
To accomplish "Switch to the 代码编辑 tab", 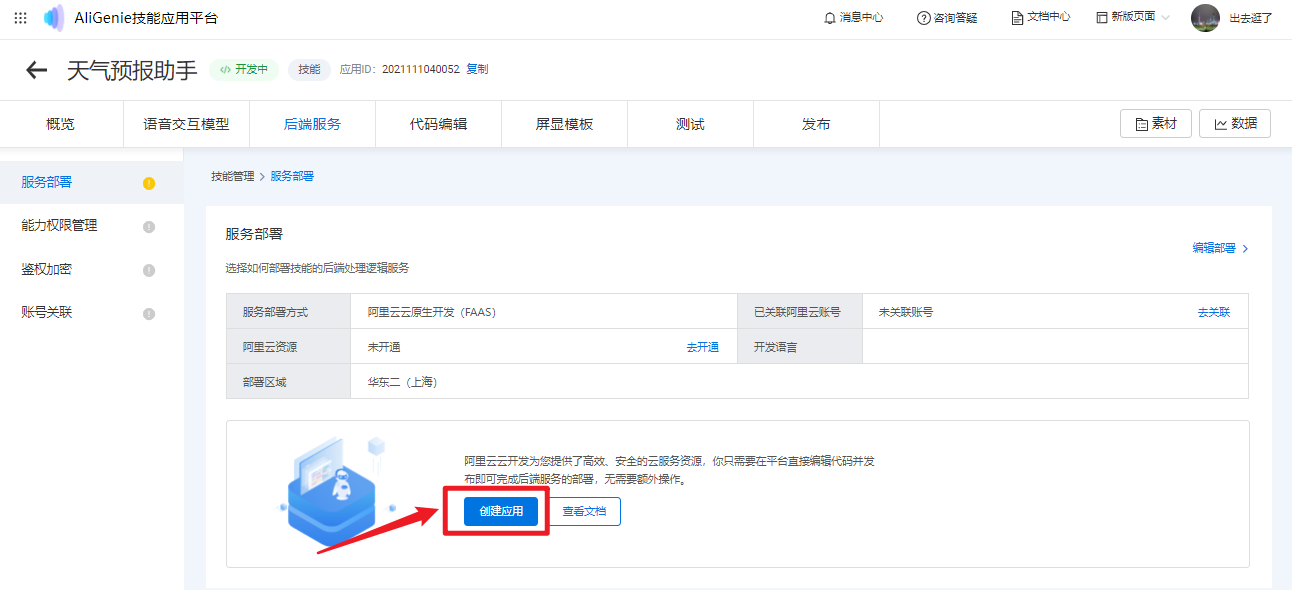I will [x=439, y=124].
